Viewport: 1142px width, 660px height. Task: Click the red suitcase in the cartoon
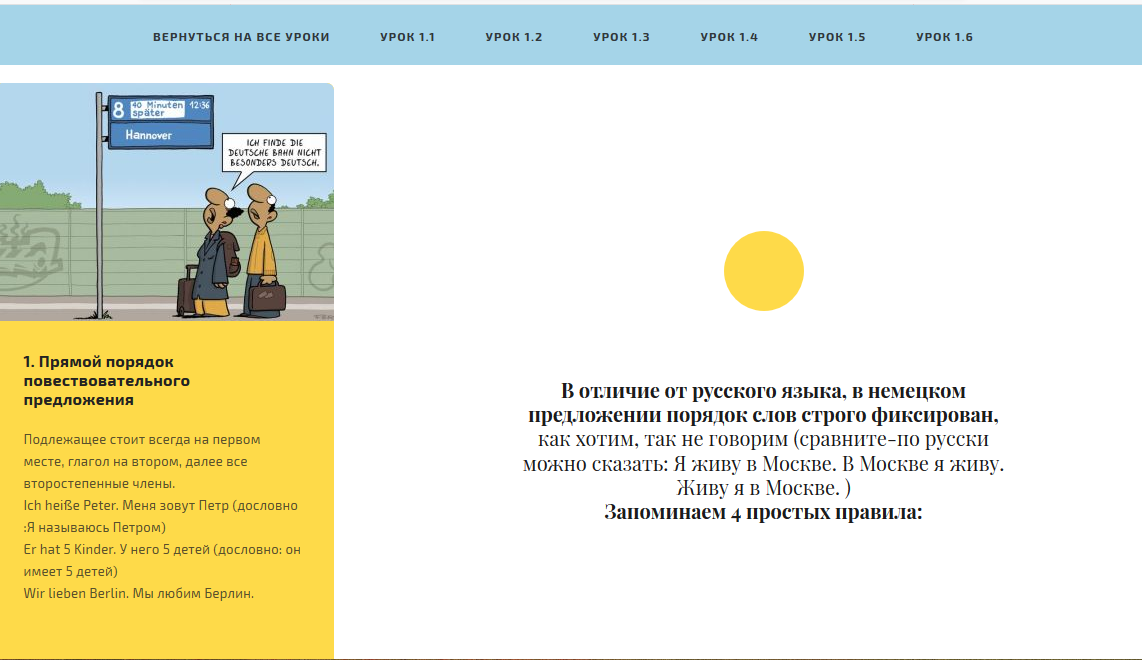pyautogui.click(x=187, y=292)
